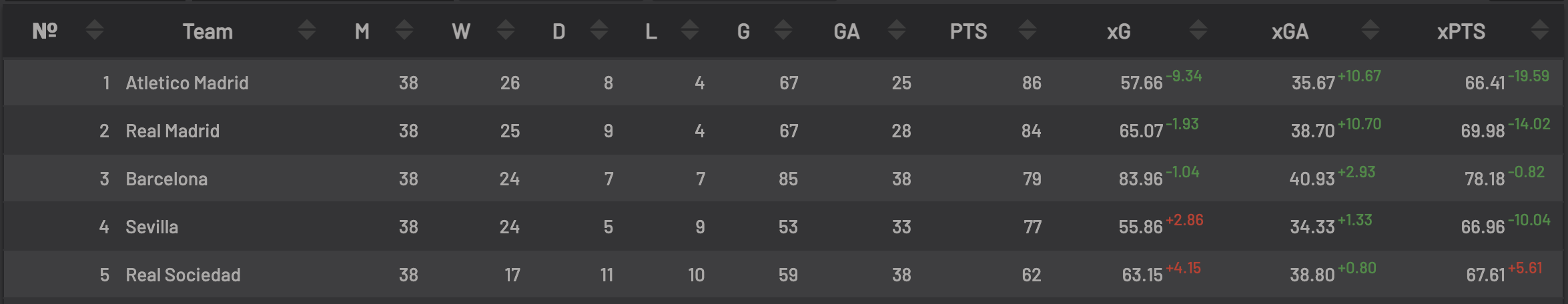Sort by xG column arrows
The width and height of the screenshot is (1568, 304).
[x=1198, y=30]
